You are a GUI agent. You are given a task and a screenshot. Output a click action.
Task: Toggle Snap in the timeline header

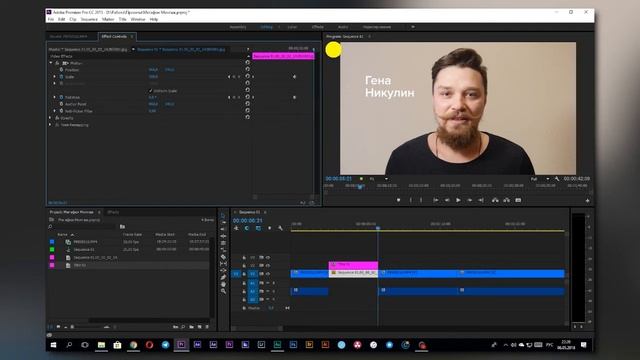click(x=247, y=228)
